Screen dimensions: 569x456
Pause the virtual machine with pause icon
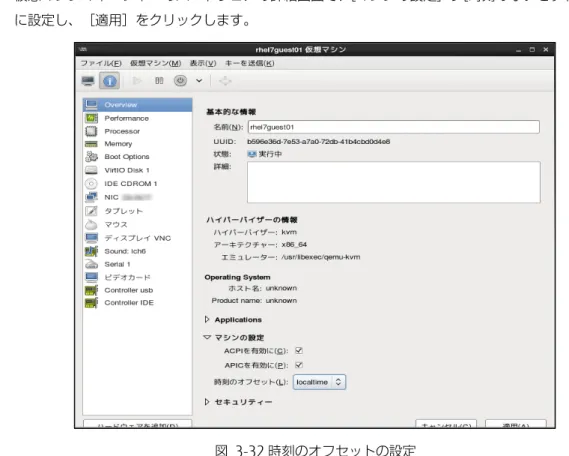point(159,81)
